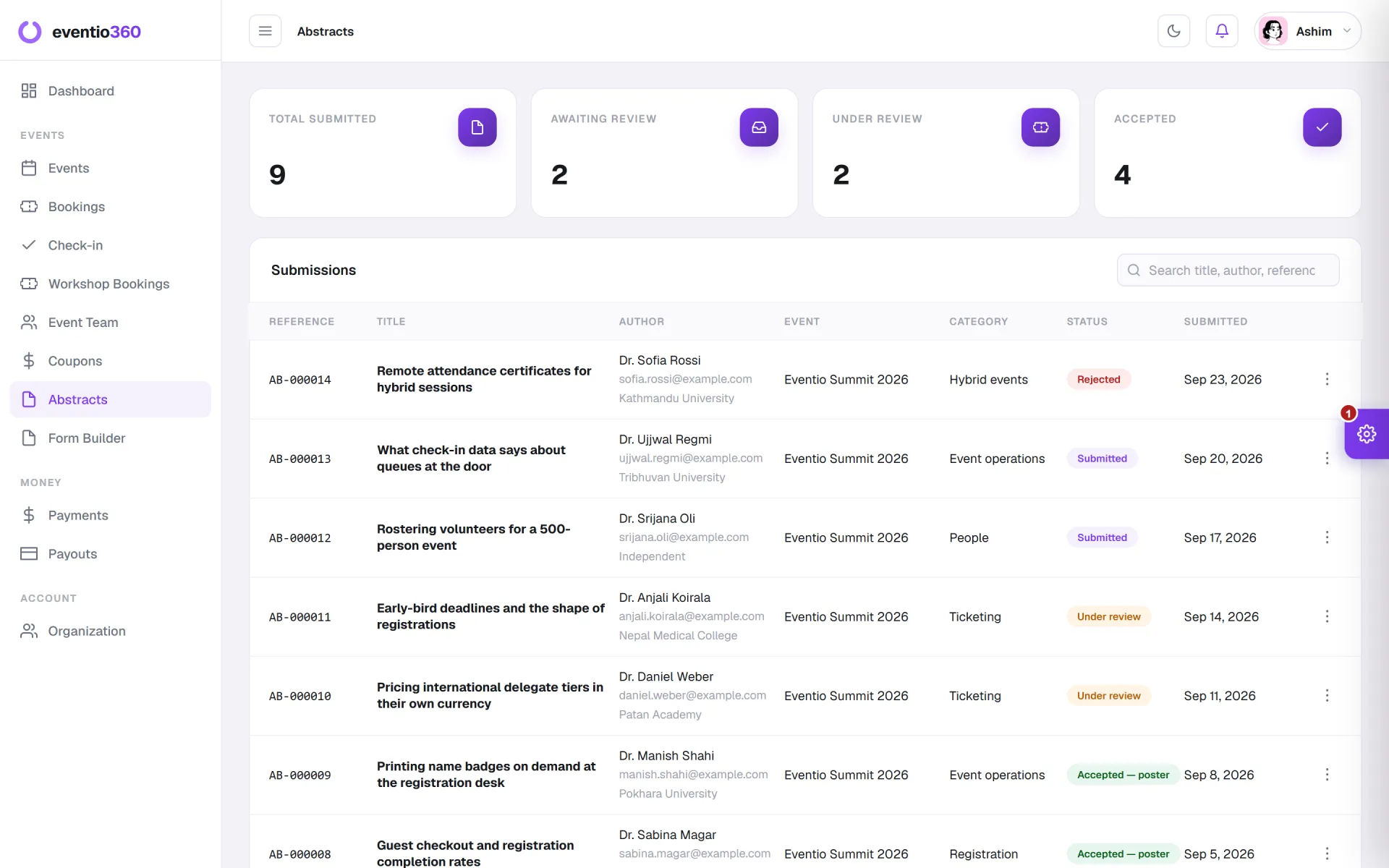Click email sofia.rossi@example.com
The image size is (1389, 868).
point(685,379)
